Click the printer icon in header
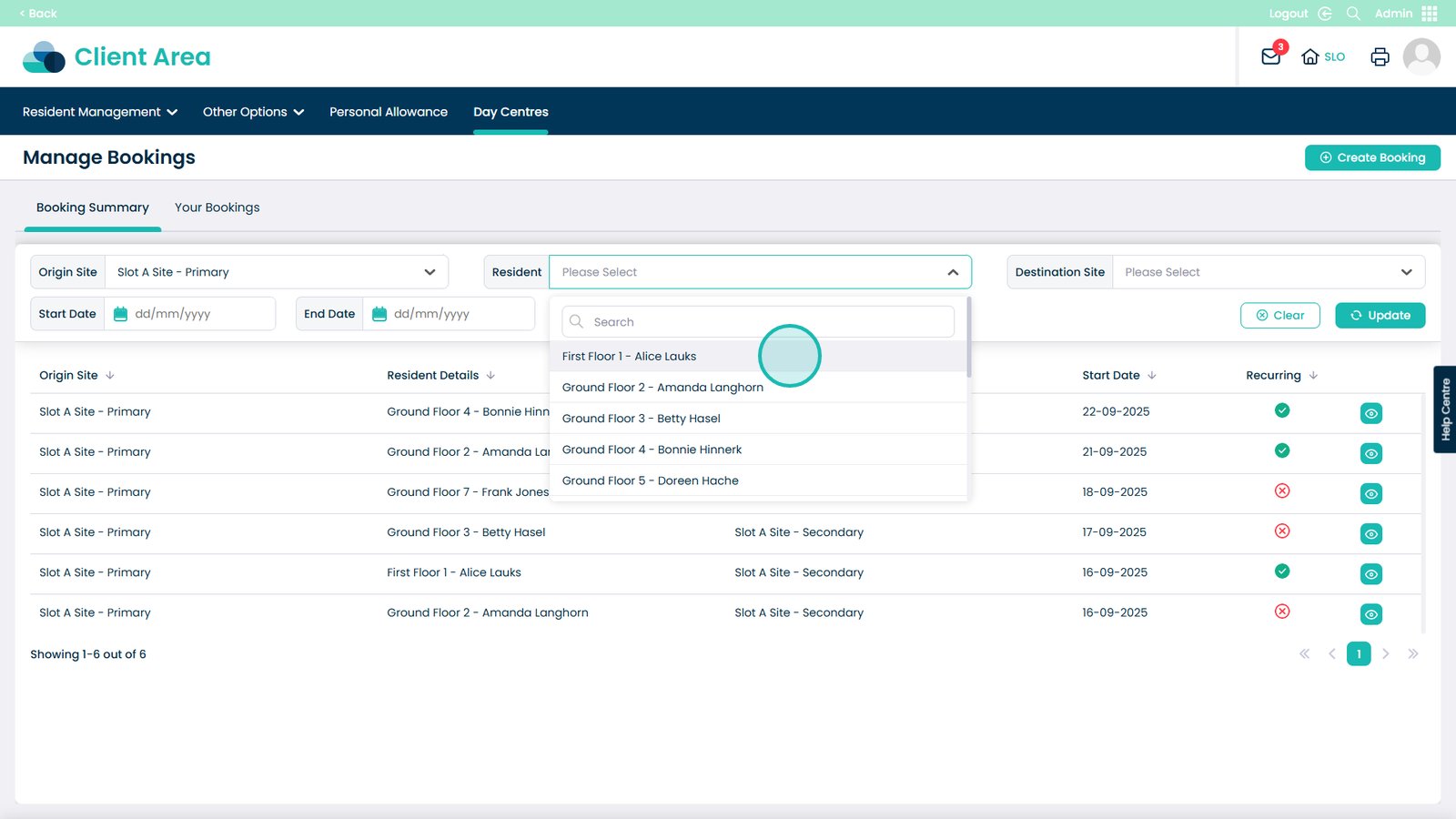1456x819 pixels. point(1380,56)
